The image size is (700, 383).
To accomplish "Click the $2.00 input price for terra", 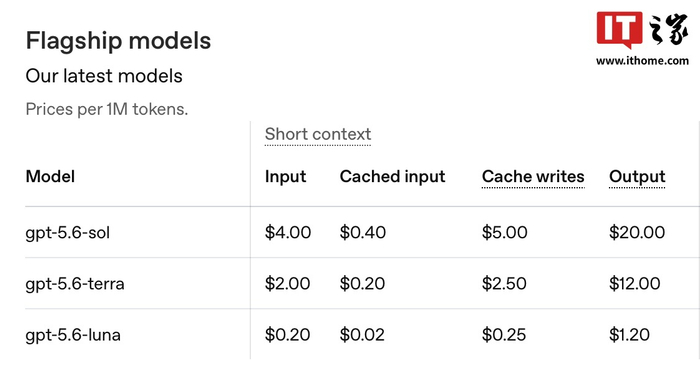I will click(287, 283).
